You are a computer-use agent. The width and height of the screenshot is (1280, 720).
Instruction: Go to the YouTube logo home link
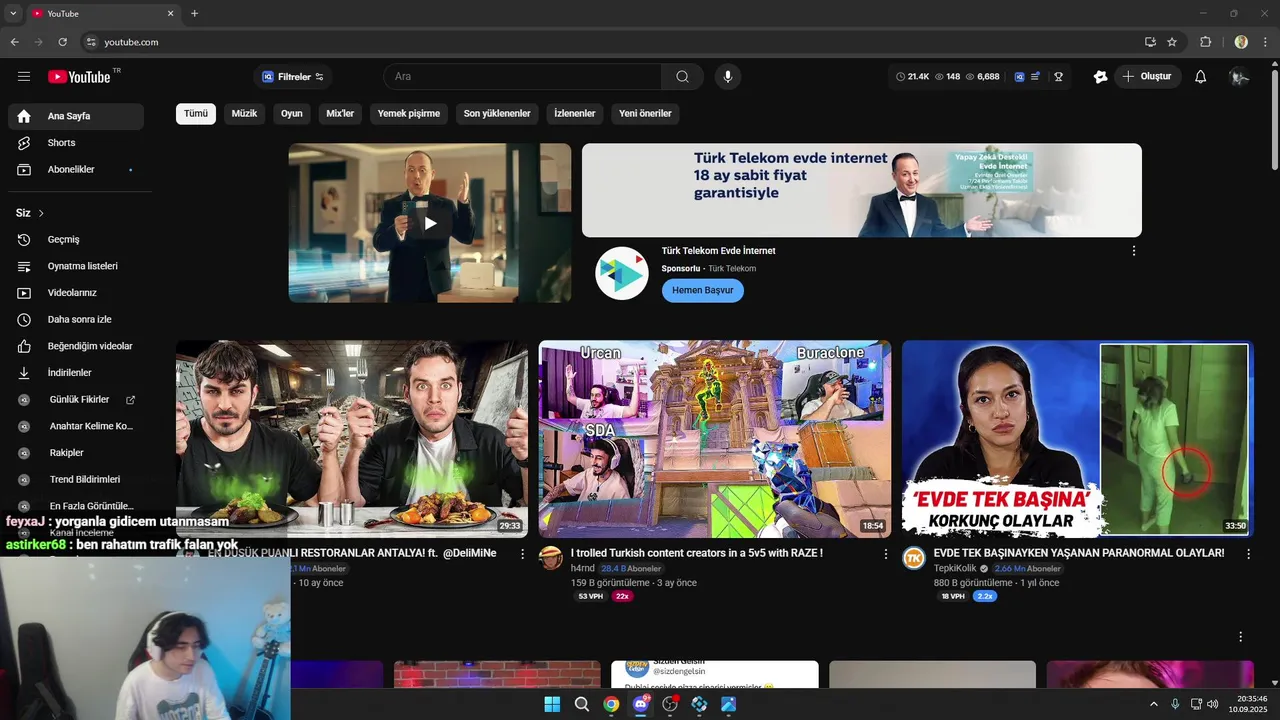pyautogui.click(x=79, y=77)
